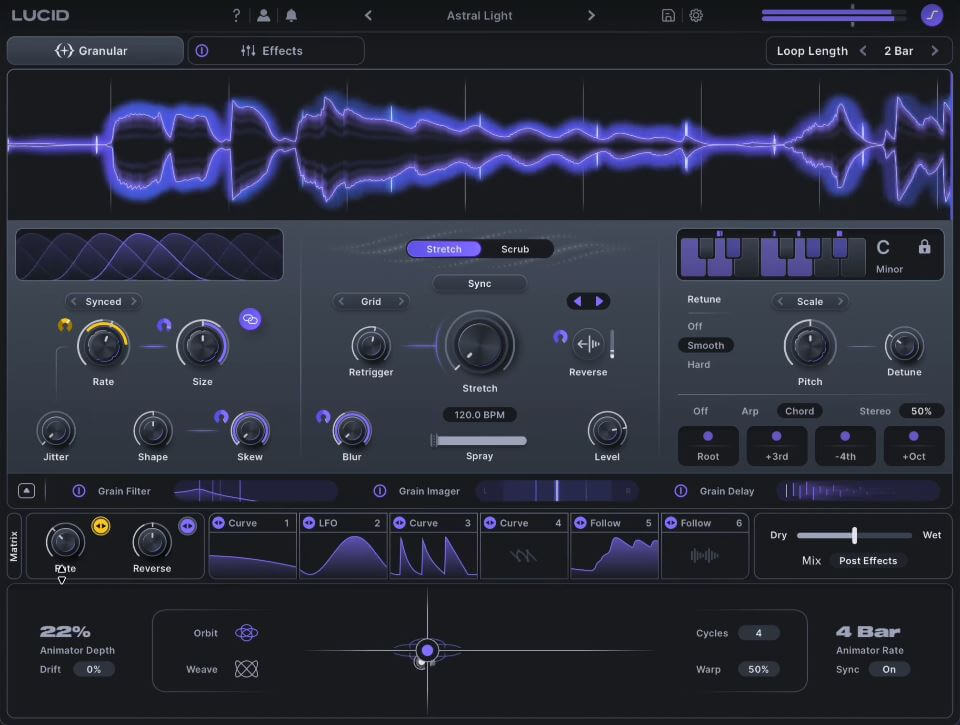Click left chevron of Scale selector
The height and width of the screenshot is (725, 960).
tap(780, 301)
